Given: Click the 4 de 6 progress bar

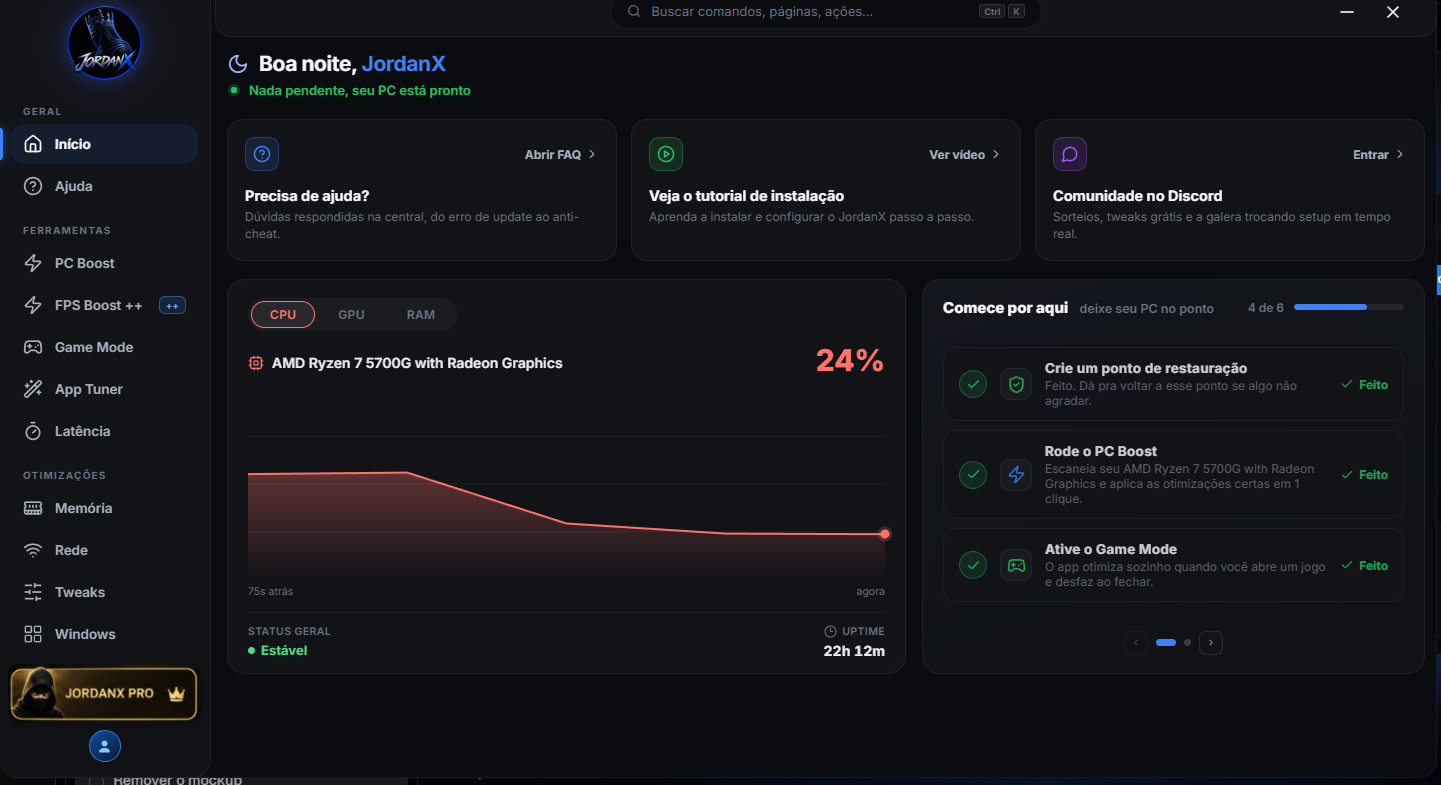Looking at the screenshot, I should pos(1349,307).
